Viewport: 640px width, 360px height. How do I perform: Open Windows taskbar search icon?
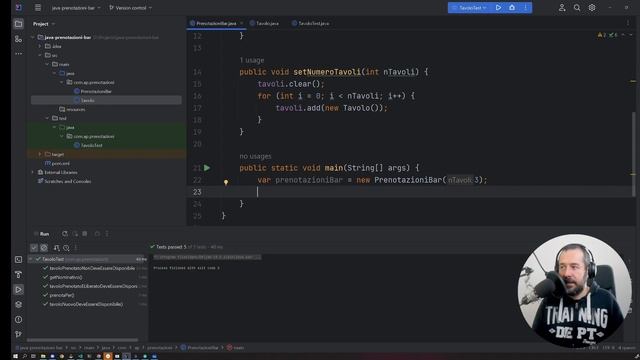[24, 356]
